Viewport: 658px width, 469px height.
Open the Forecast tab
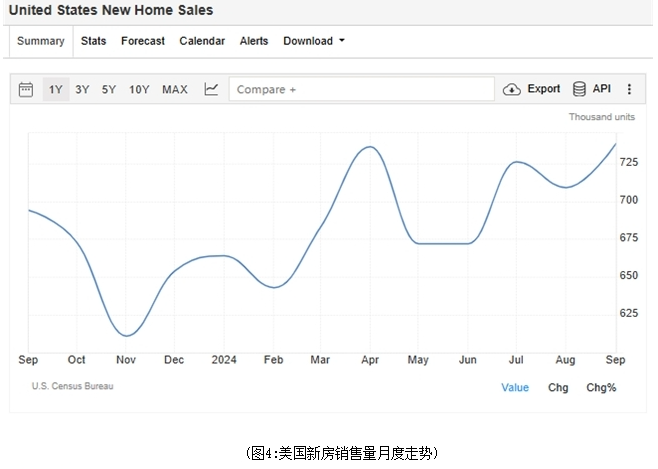click(x=143, y=41)
